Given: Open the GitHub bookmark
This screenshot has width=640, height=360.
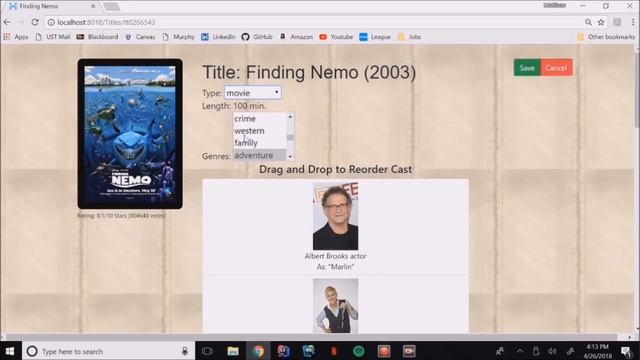Looking at the screenshot, I should 257,37.
